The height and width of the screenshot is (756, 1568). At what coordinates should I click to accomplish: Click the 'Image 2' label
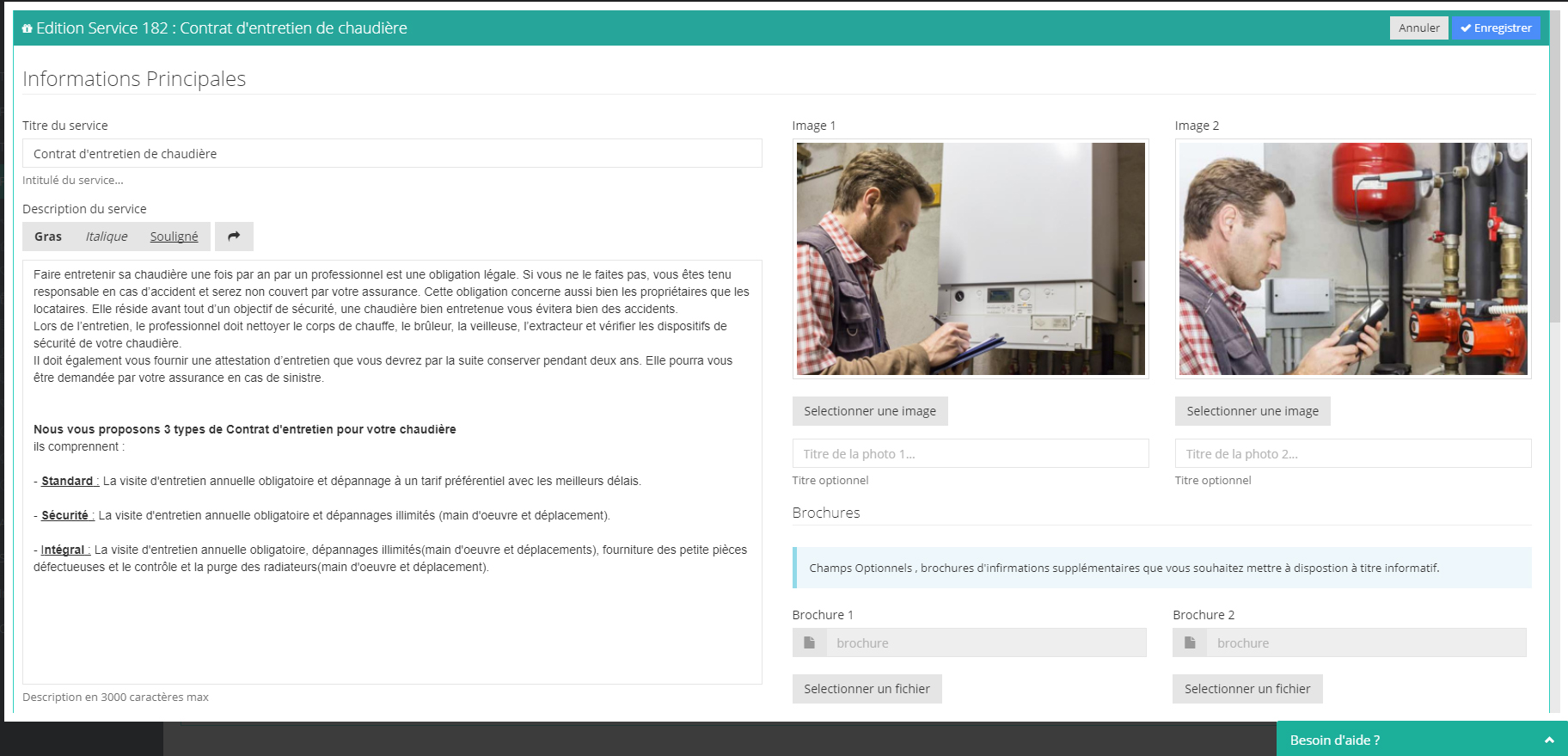click(x=1197, y=126)
